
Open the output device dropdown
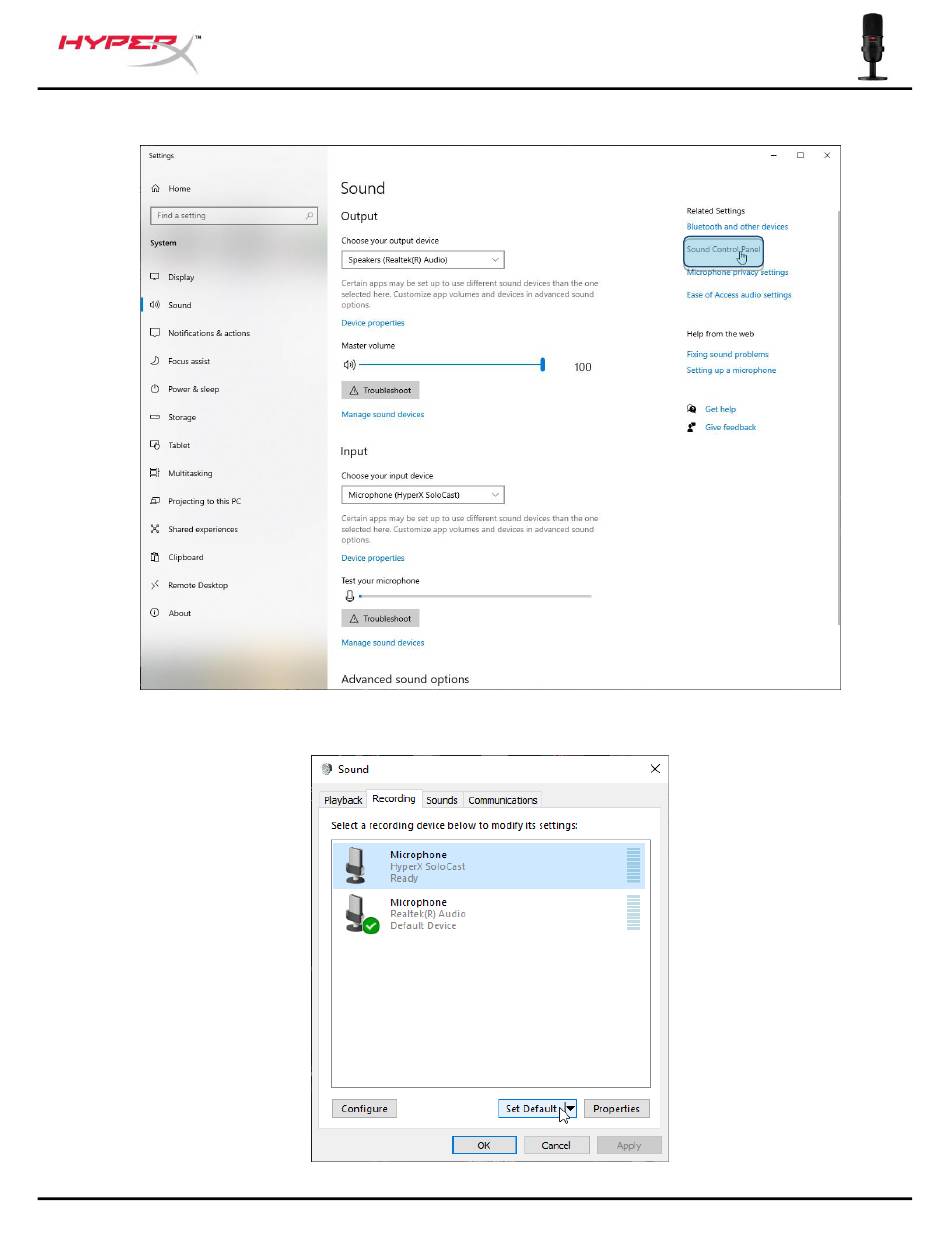423,260
